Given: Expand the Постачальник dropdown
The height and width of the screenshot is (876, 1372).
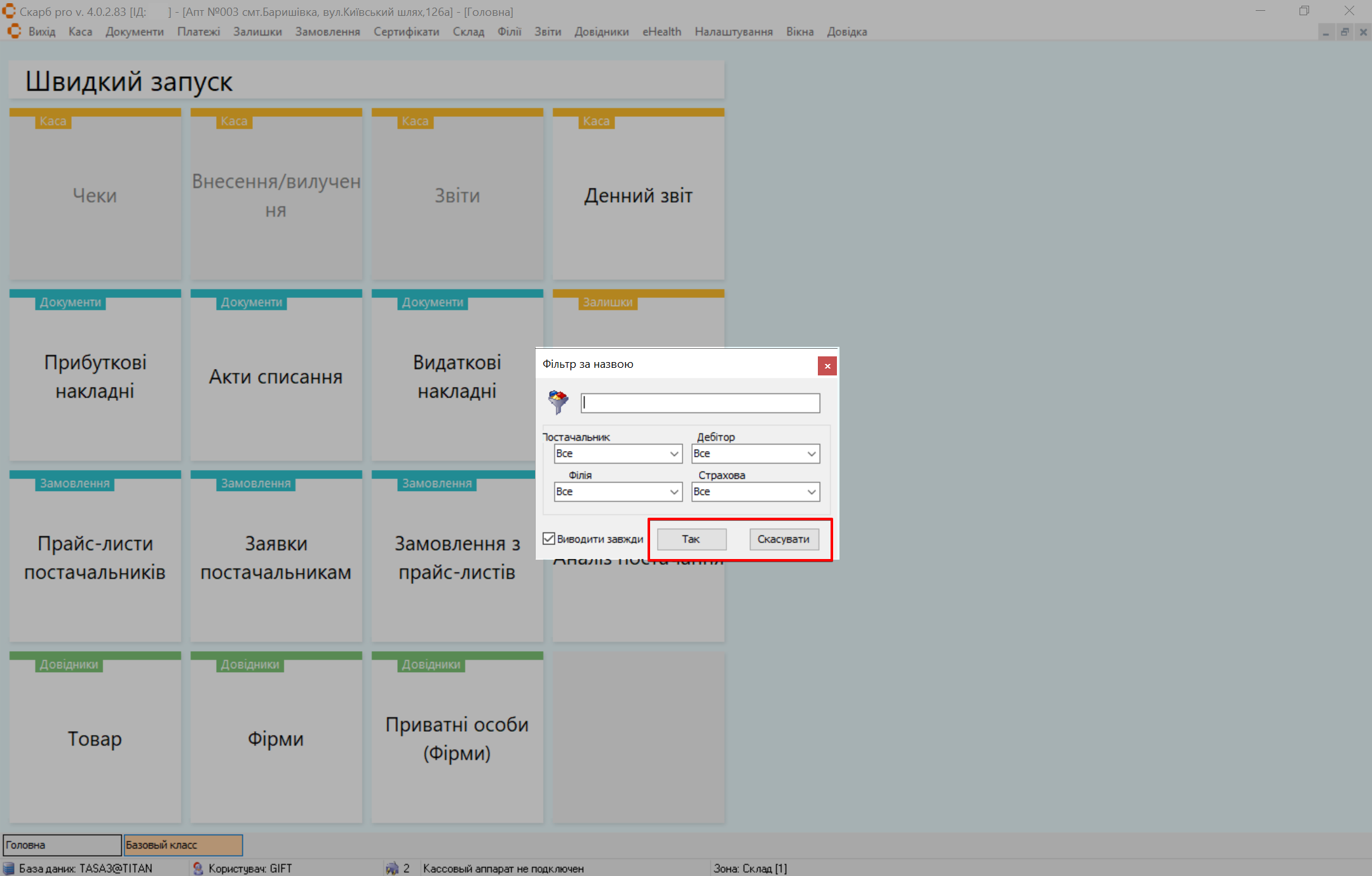Looking at the screenshot, I should pos(674,454).
